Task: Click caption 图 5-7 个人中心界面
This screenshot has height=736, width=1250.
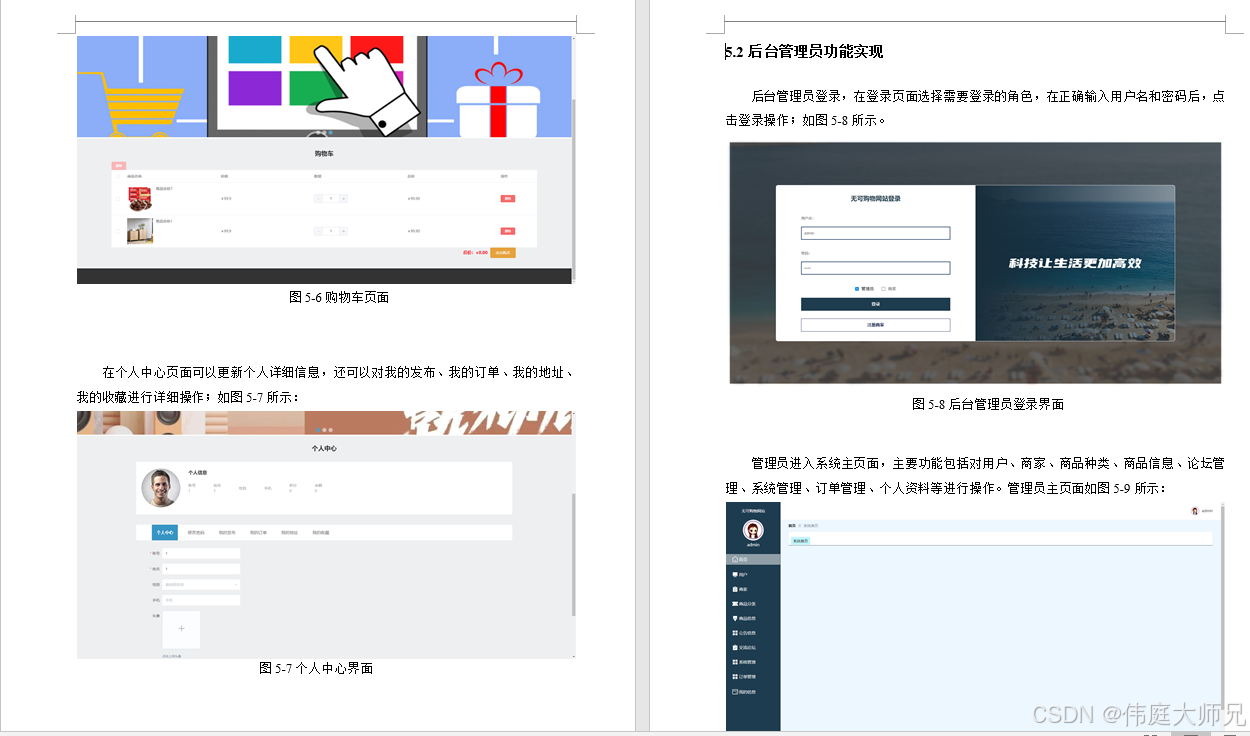Action: pos(316,668)
